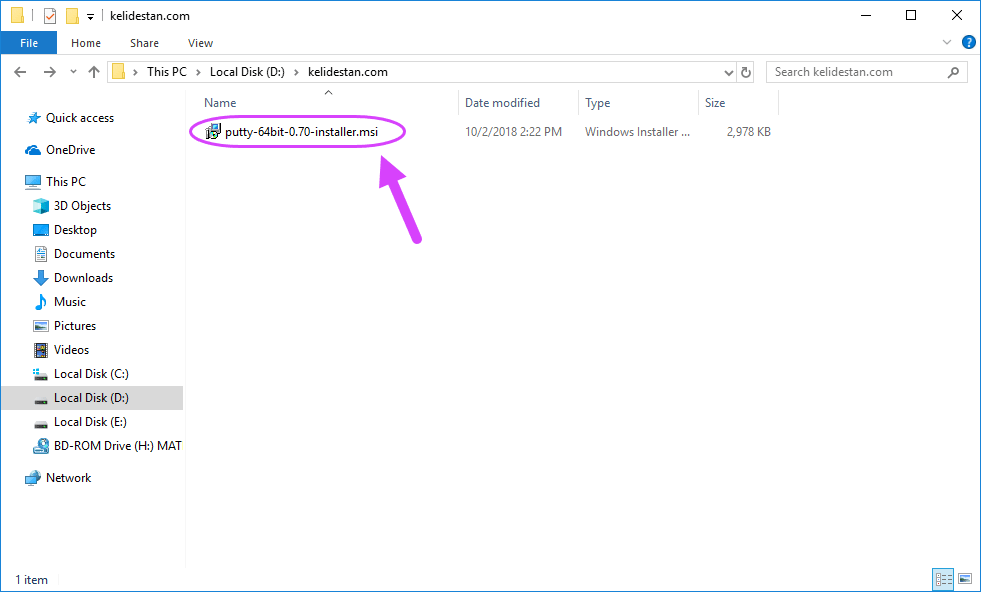981x592 pixels.
Task: Open Documents in the sidebar
Action: [x=84, y=253]
